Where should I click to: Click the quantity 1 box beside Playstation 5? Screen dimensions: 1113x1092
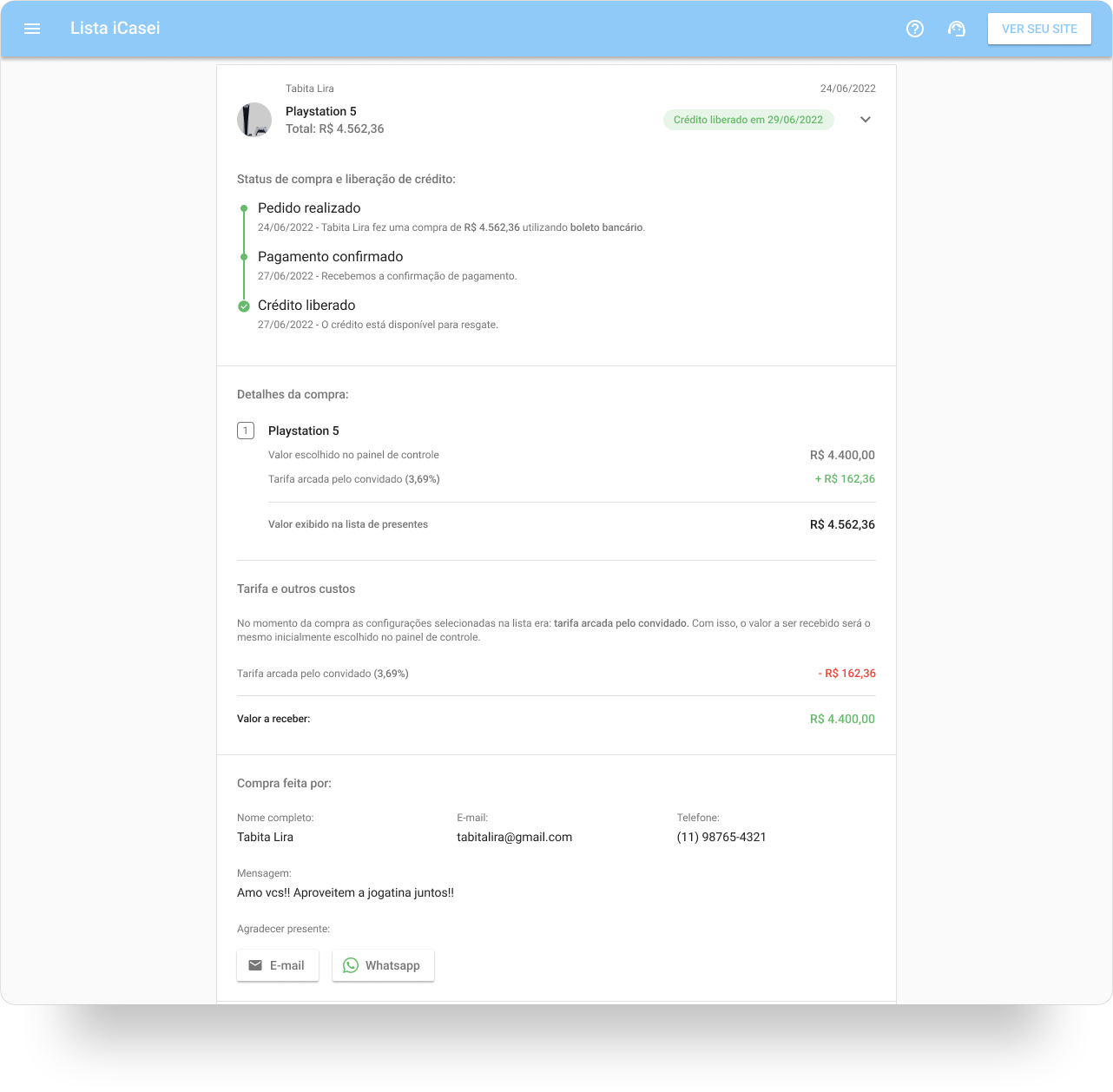pyautogui.click(x=246, y=431)
